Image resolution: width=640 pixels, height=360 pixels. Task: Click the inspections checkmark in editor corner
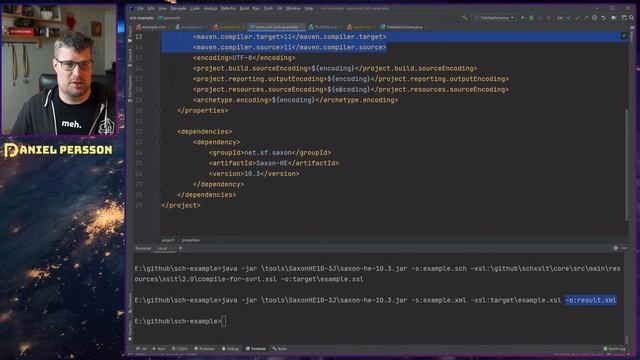point(624,36)
